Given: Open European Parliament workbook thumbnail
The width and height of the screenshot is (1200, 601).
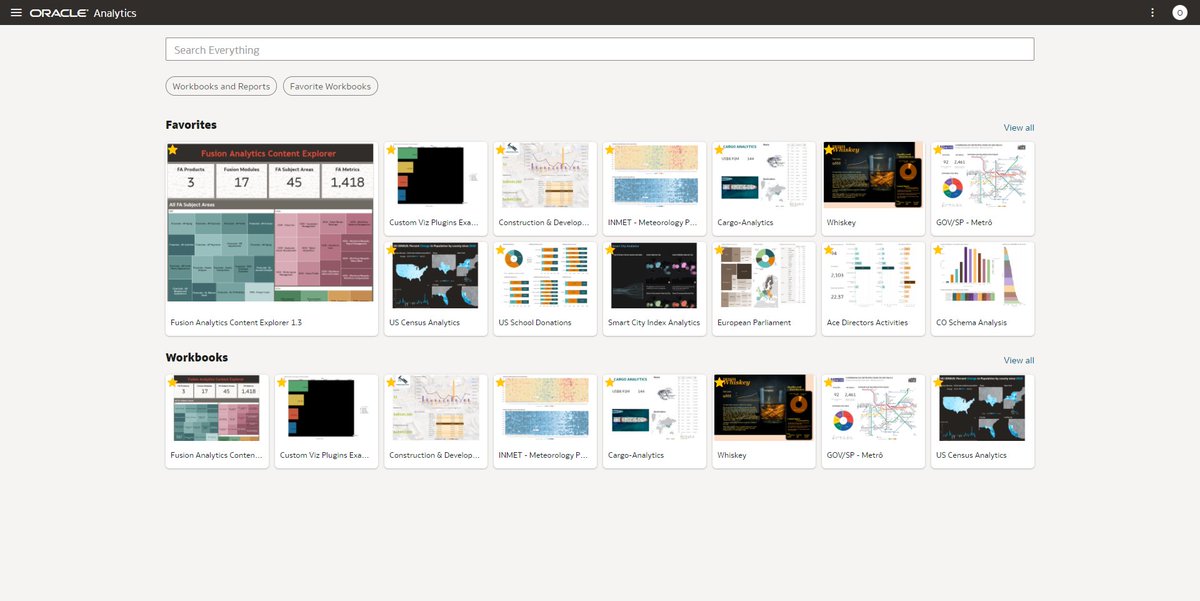Looking at the screenshot, I should (764, 275).
